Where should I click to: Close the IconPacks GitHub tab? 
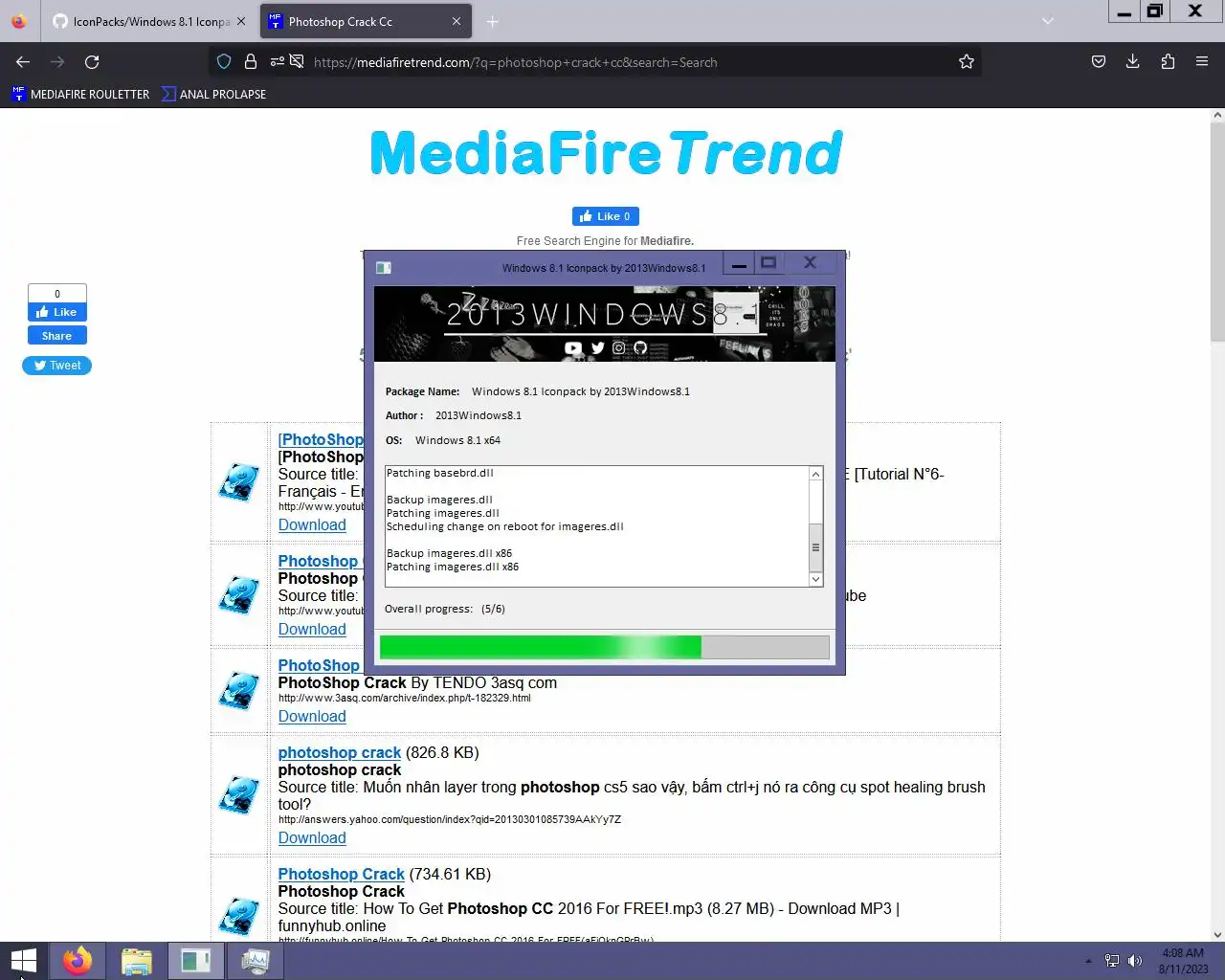click(x=240, y=21)
